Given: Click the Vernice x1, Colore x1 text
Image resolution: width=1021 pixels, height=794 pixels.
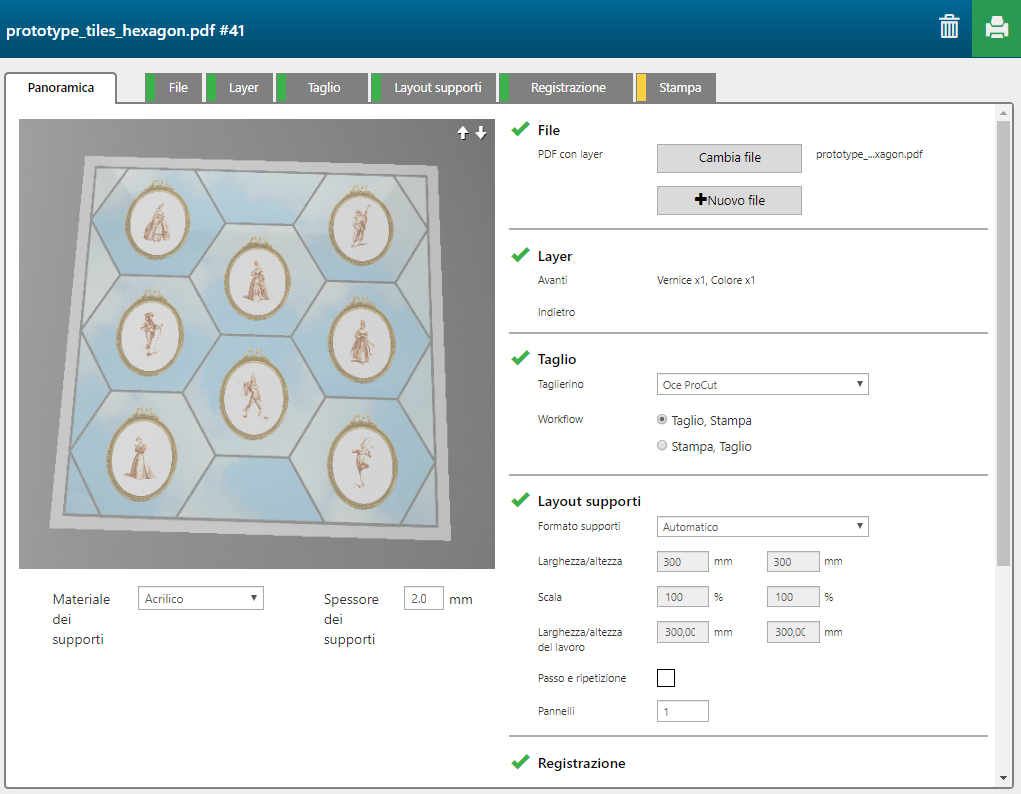Looking at the screenshot, I should coord(706,280).
